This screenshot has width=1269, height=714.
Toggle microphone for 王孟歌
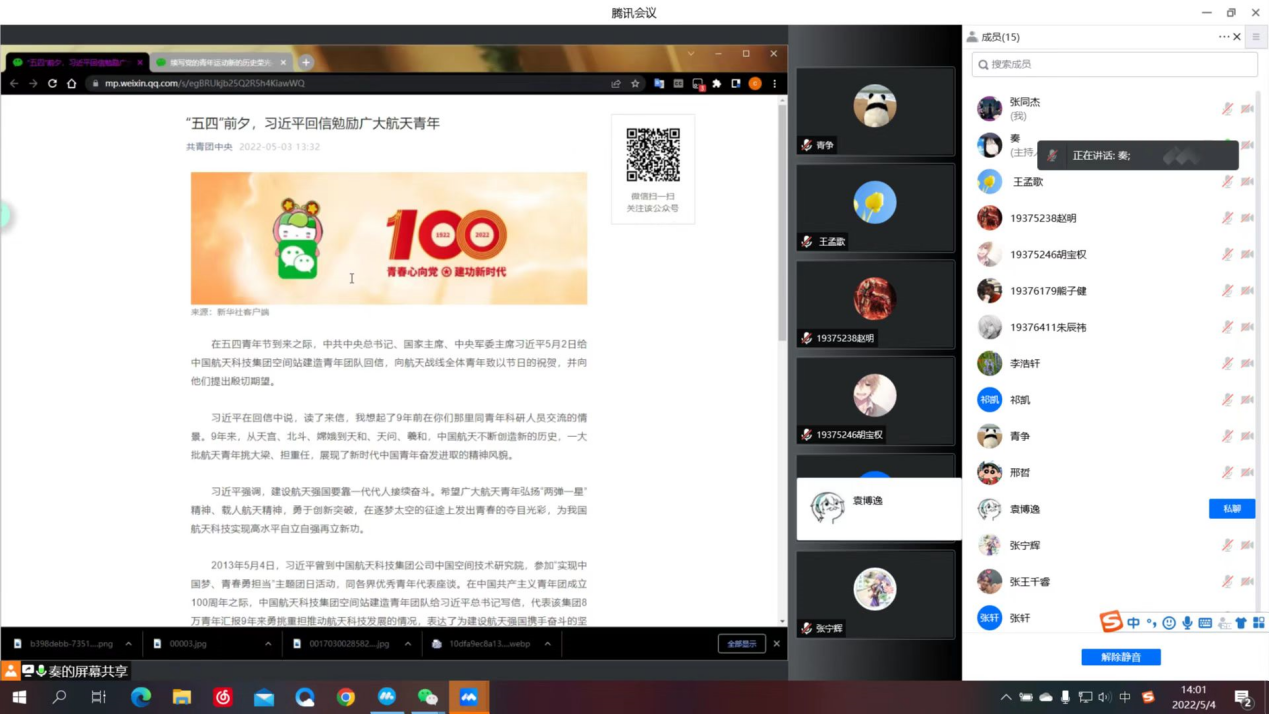[x=1227, y=182]
